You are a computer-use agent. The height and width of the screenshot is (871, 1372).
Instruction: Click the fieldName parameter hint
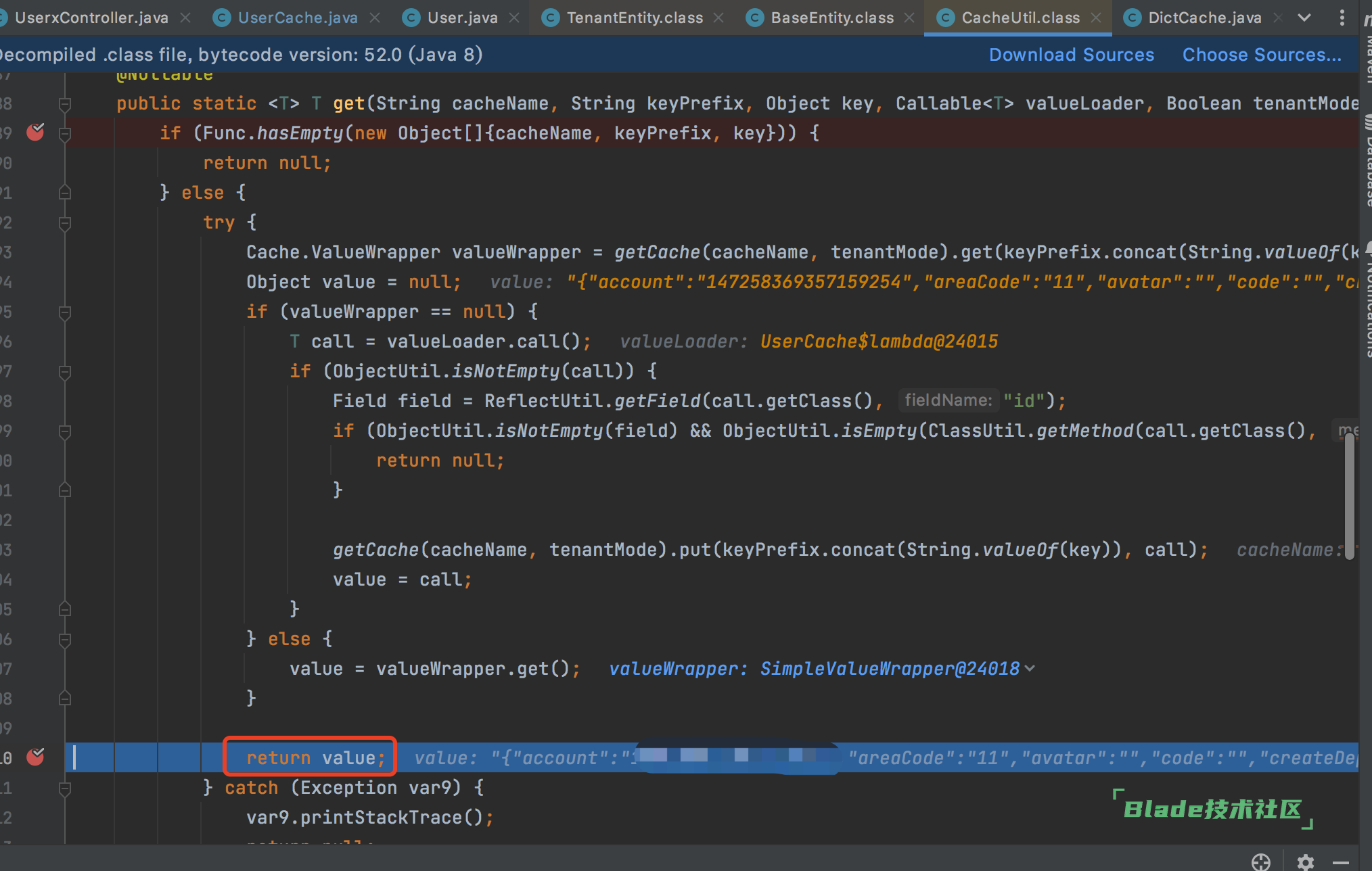948,400
